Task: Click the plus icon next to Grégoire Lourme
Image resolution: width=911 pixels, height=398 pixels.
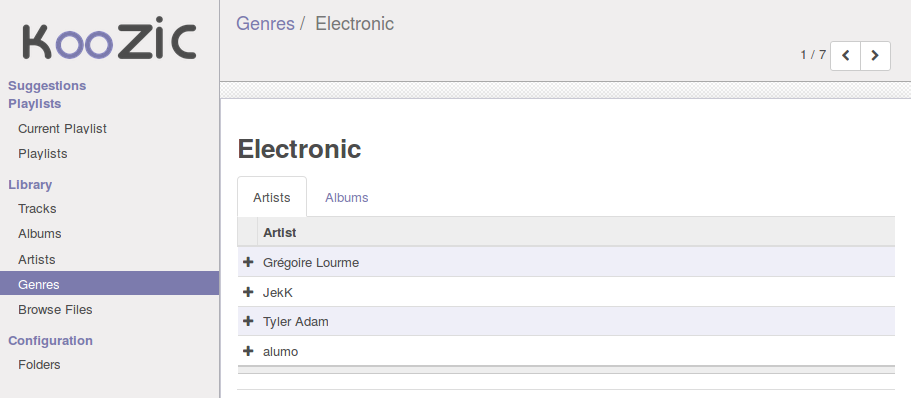Action: click(x=248, y=262)
